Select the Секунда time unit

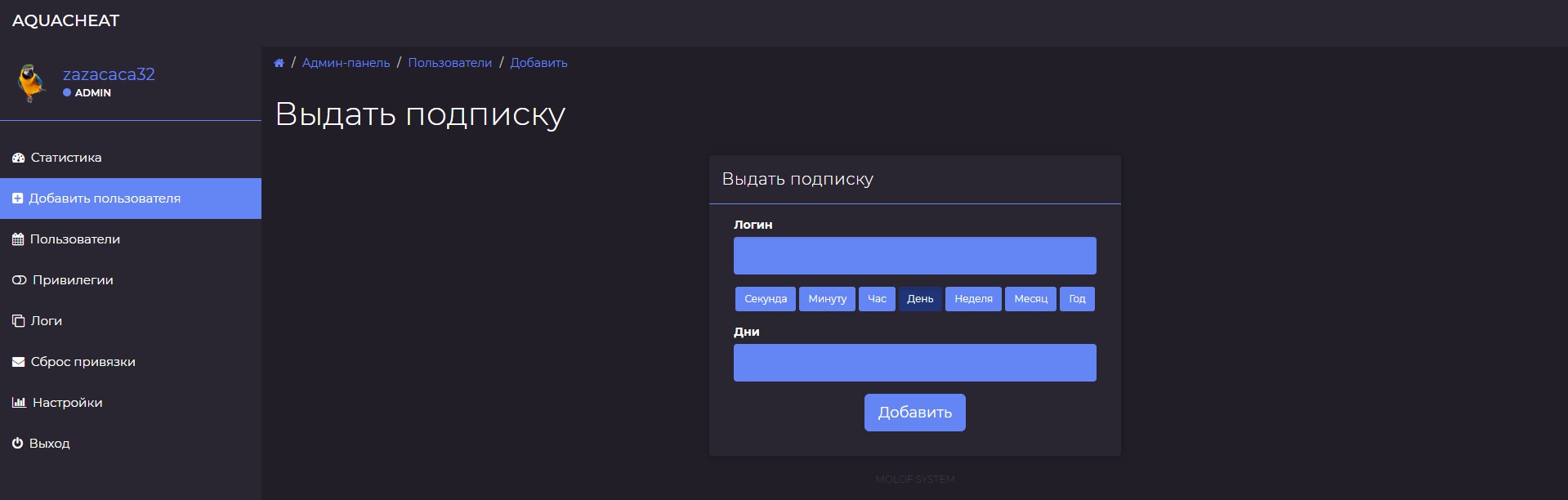[765, 299]
